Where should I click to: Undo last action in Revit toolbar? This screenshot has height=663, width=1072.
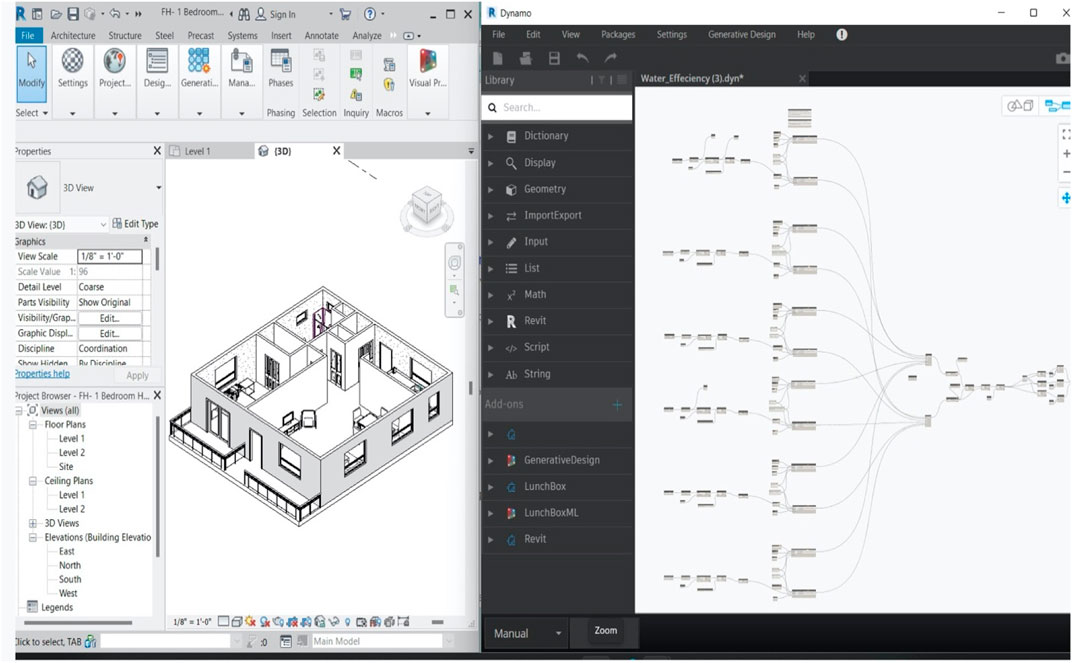coord(115,14)
